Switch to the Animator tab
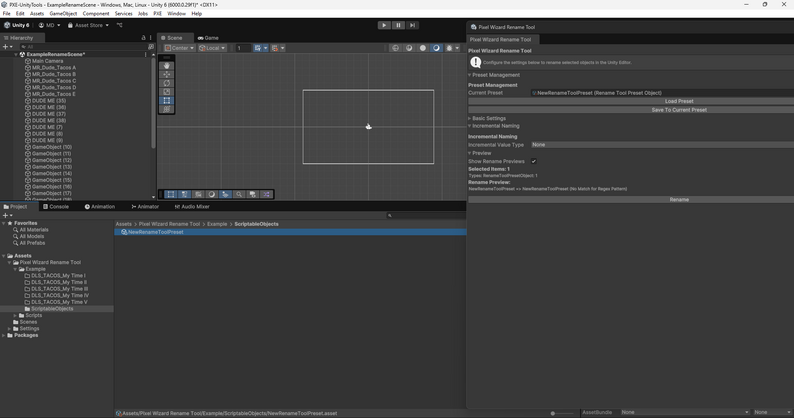The height and width of the screenshot is (418, 794). click(145, 207)
